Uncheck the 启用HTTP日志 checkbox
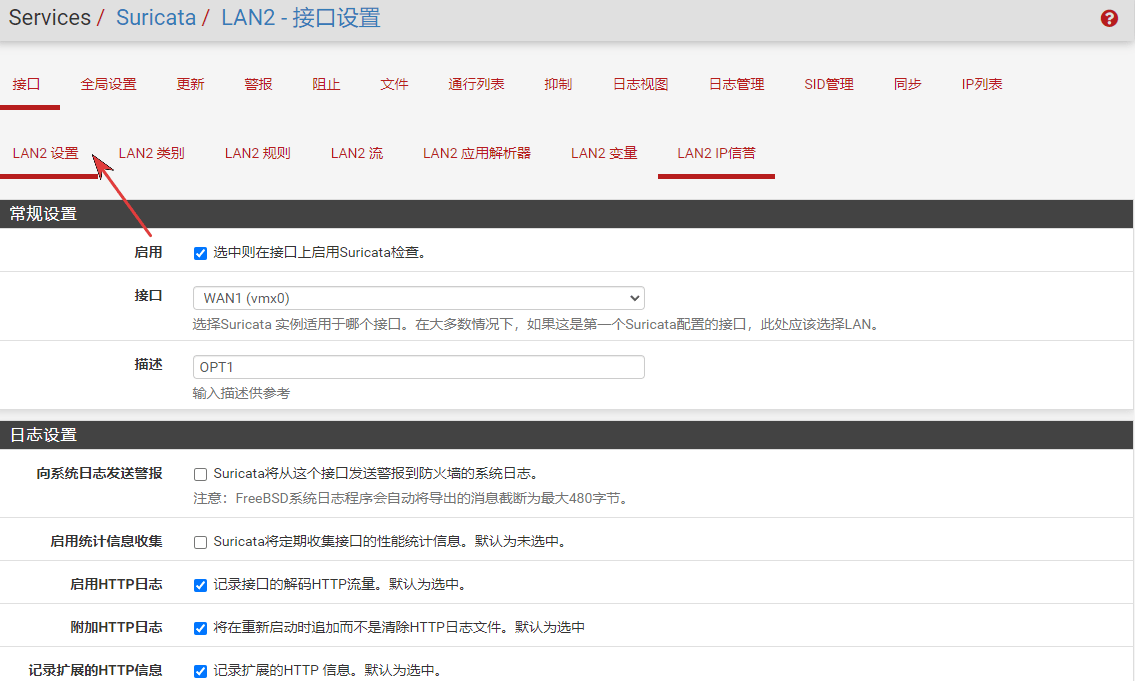 (200, 585)
